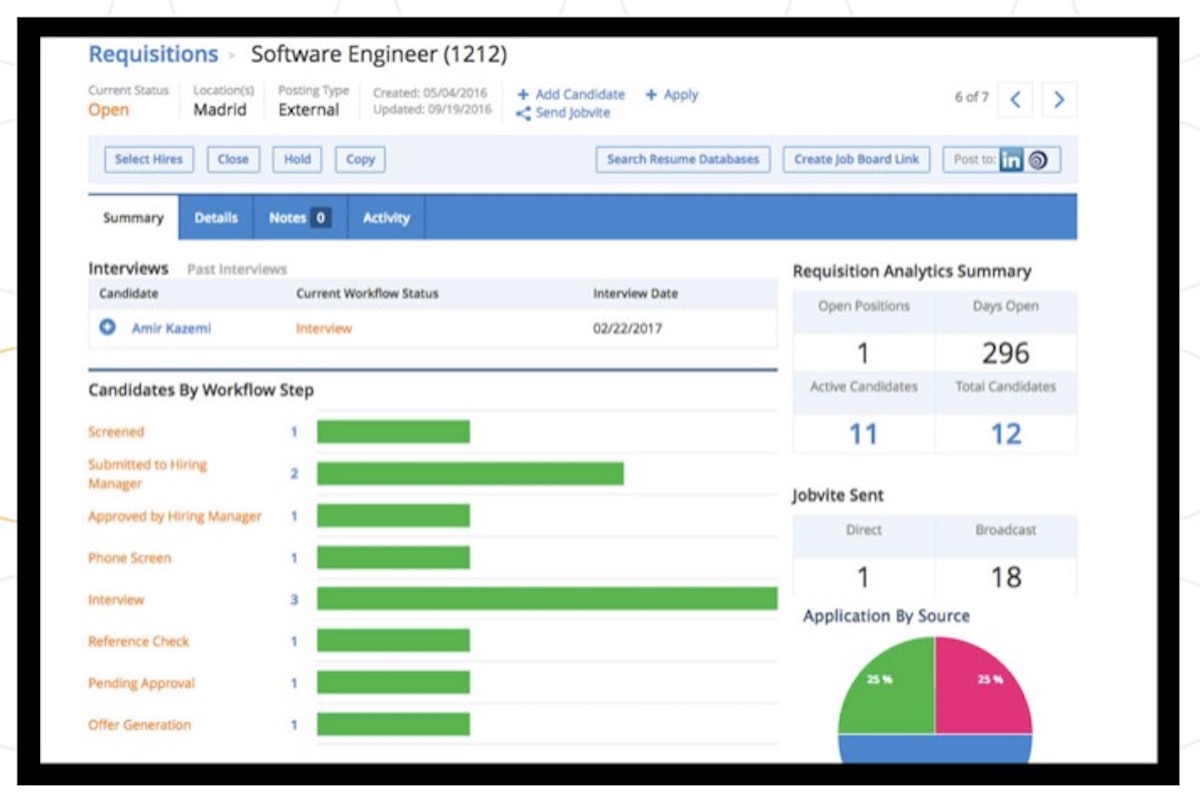Select the green 25% pie chart slice
This screenshot has width=1200, height=811.
[880, 680]
